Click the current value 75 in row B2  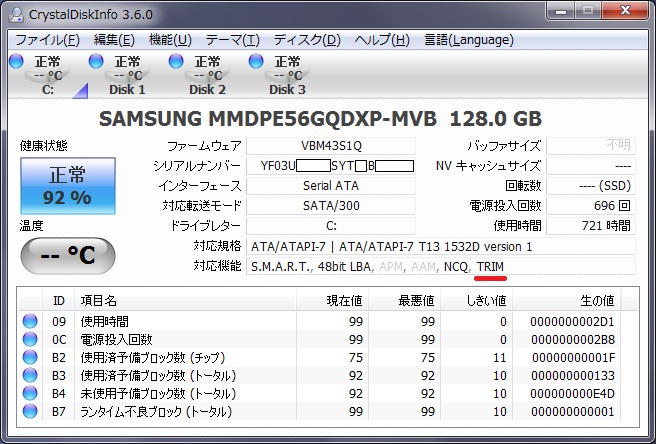pos(356,357)
